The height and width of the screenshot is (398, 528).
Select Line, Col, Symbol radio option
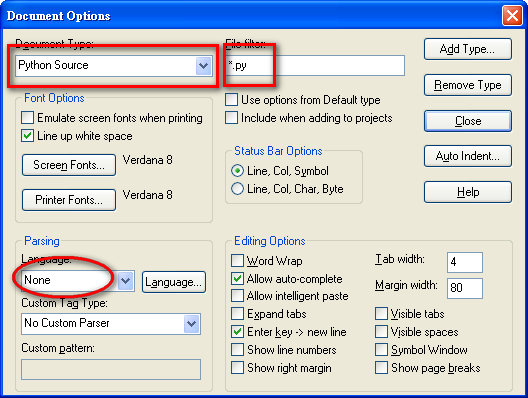[237, 171]
